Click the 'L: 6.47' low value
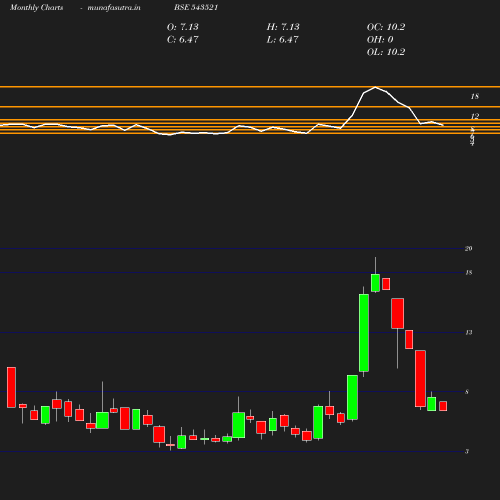This screenshot has width=500, height=500. (x=282, y=40)
